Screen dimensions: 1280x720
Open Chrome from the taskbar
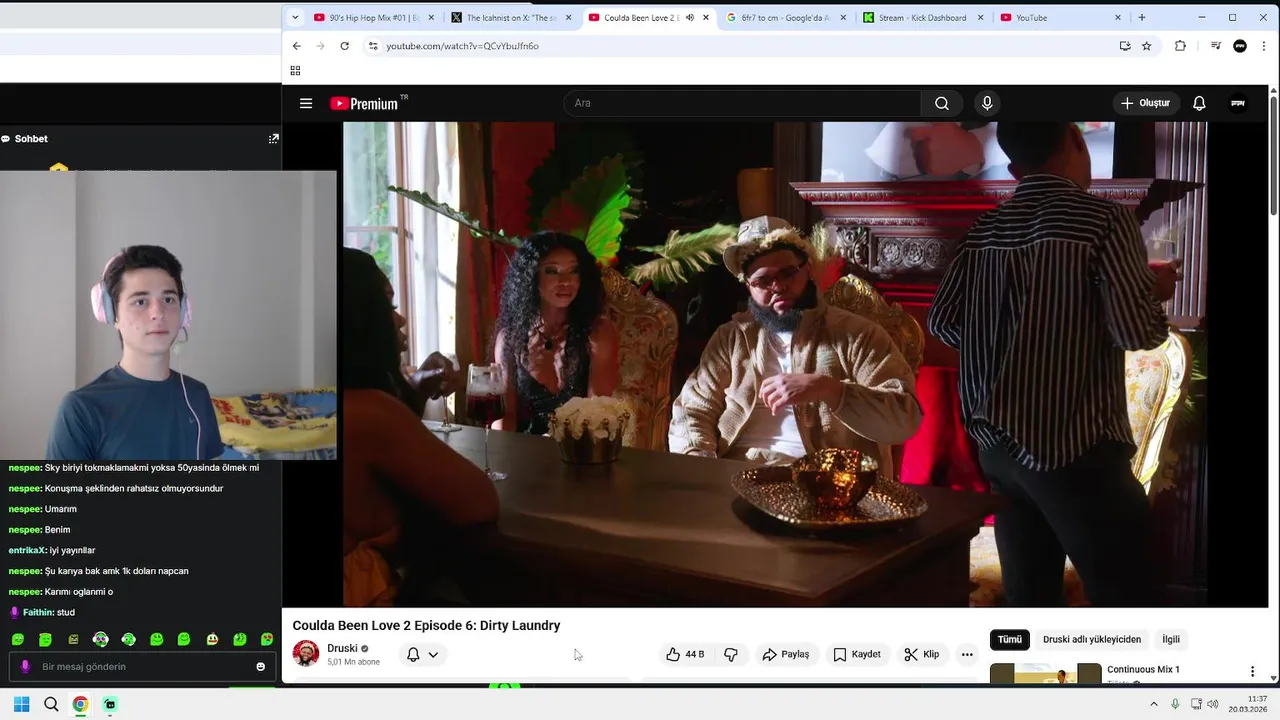(x=80, y=704)
